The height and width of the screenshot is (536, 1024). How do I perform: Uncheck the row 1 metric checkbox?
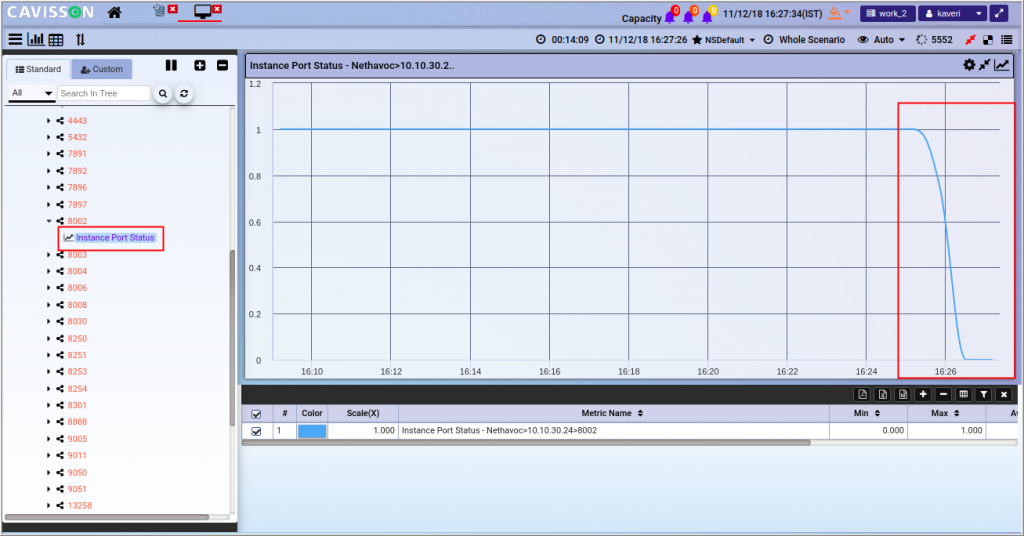pyautogui.click(x=256, y=431)
